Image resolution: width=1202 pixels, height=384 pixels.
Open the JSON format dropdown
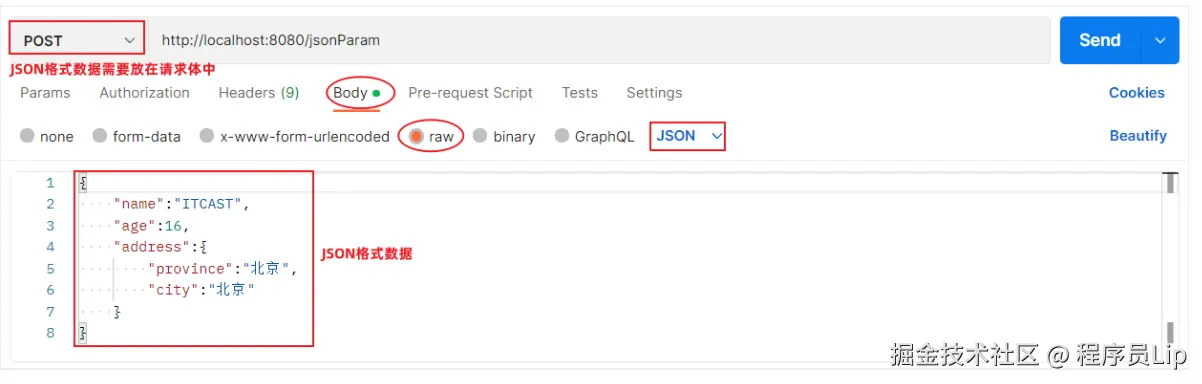tap(688, 136)
